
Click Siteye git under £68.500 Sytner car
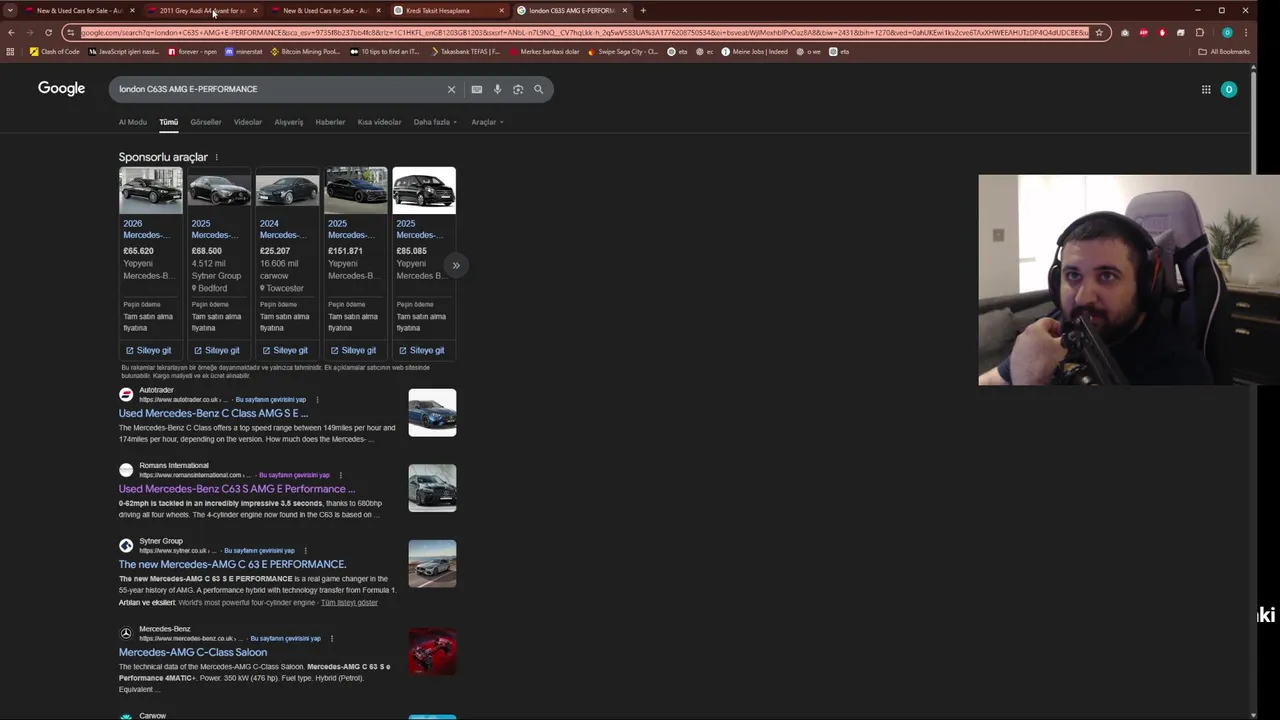click(x=217, y=350)
